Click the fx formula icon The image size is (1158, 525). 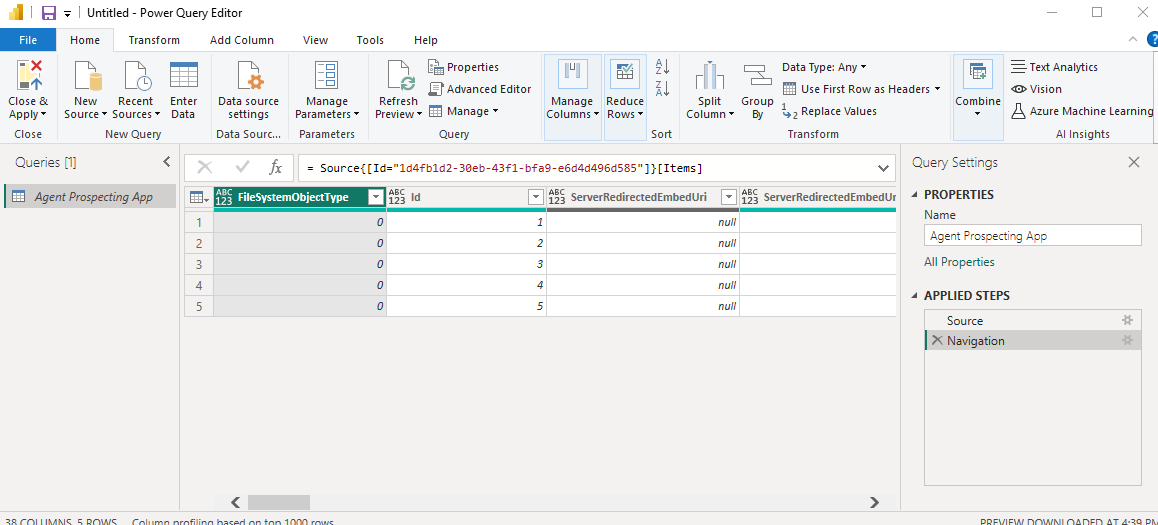[x=275, y=168]
